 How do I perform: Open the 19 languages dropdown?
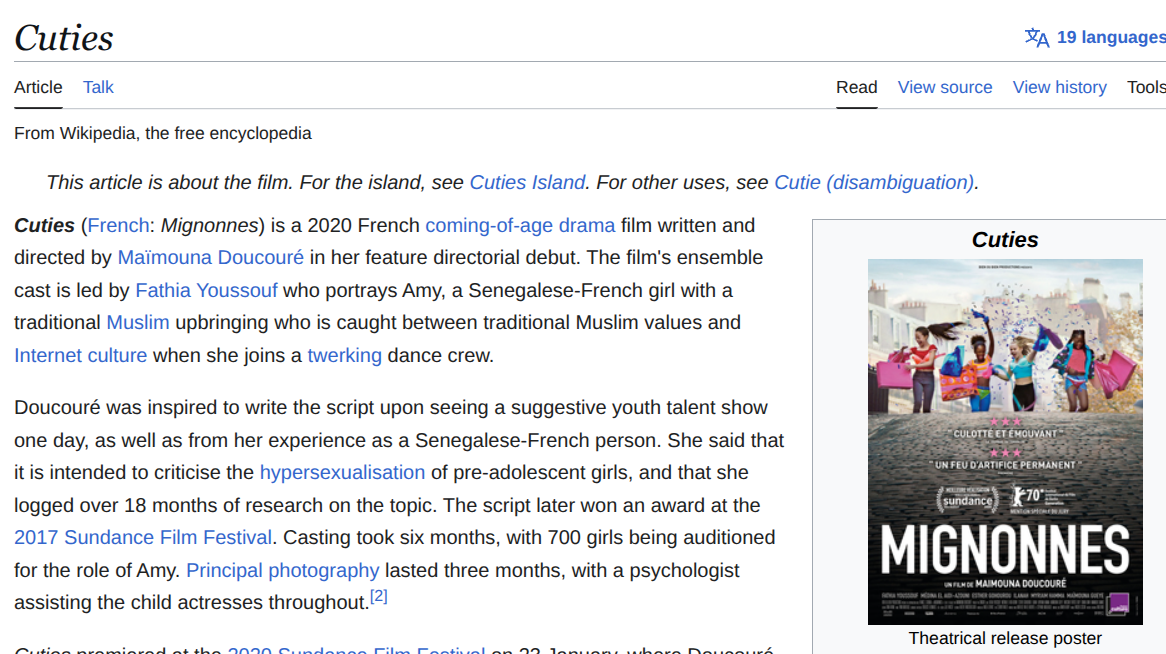coord(1110,38)
